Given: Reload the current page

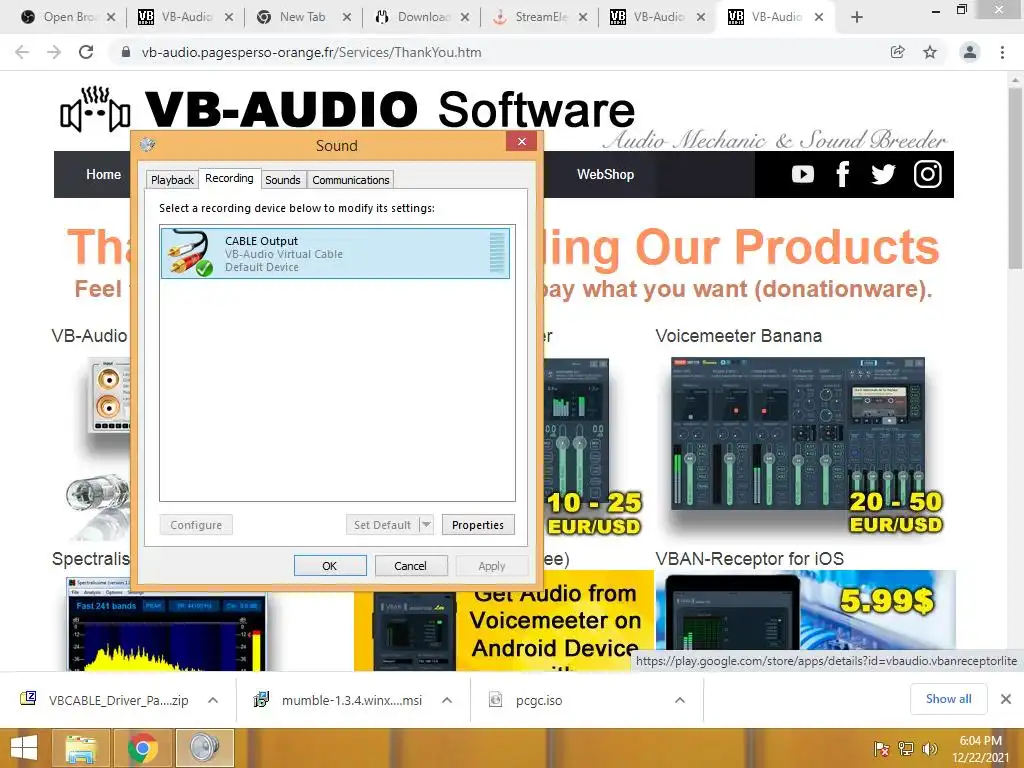Looking at the screenshot, I should tap(86, 52).
